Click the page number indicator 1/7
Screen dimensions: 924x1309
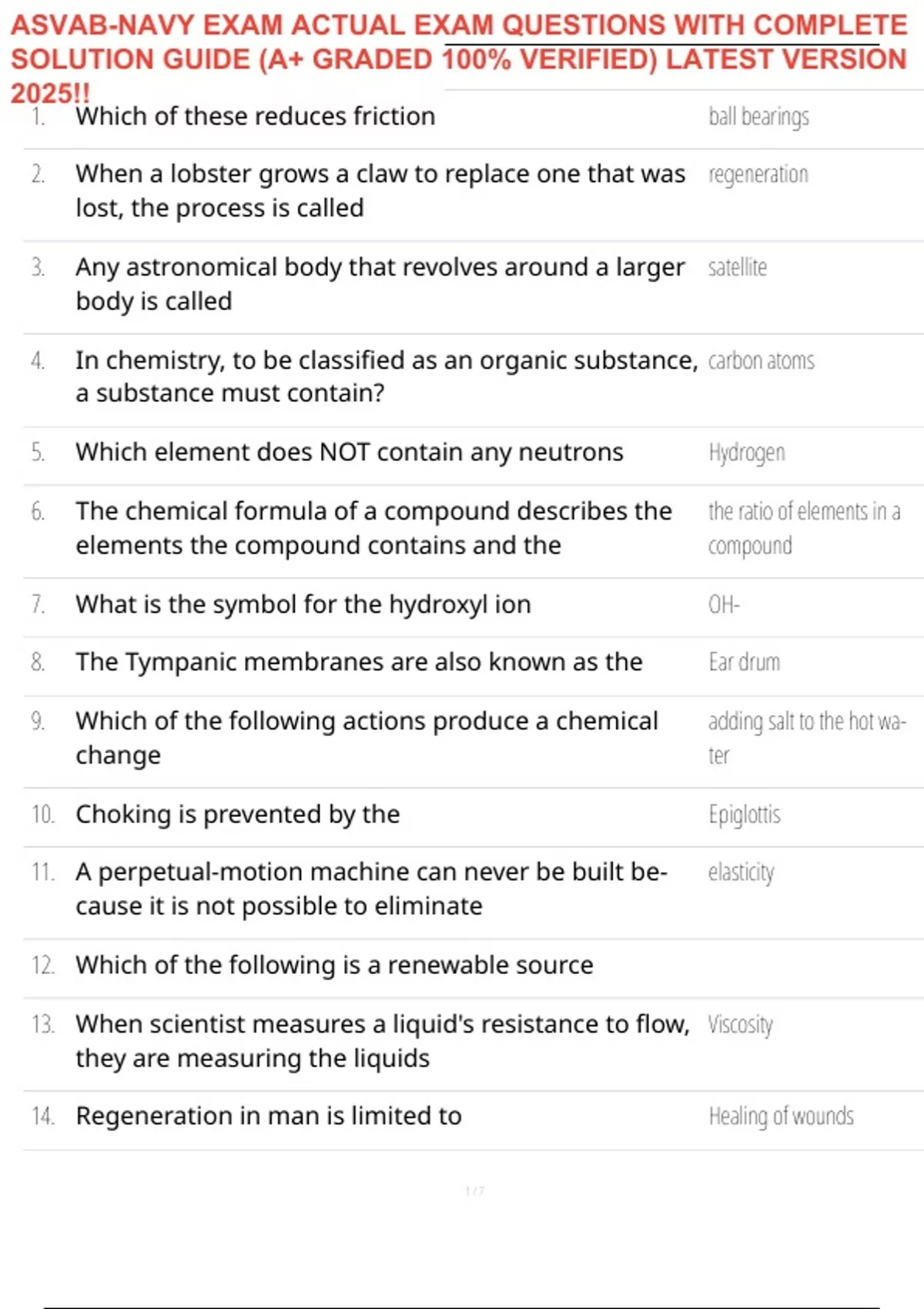tap(474, 1191)
